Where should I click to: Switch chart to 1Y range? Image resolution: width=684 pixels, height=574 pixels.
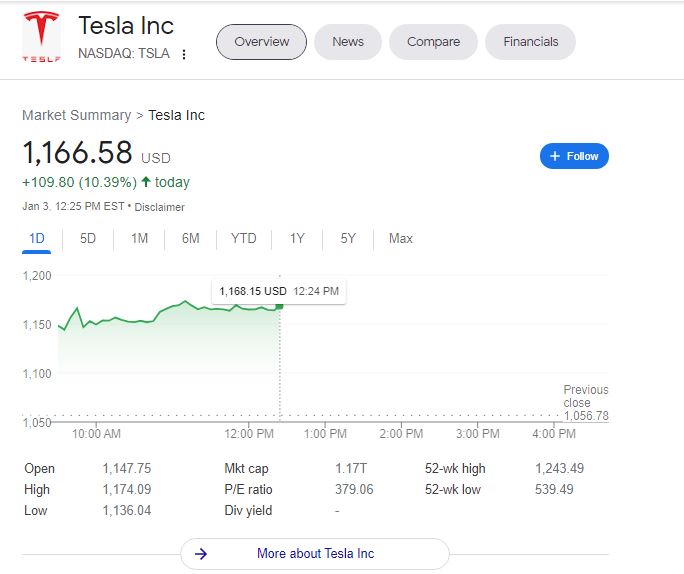[x=297, y=238]
